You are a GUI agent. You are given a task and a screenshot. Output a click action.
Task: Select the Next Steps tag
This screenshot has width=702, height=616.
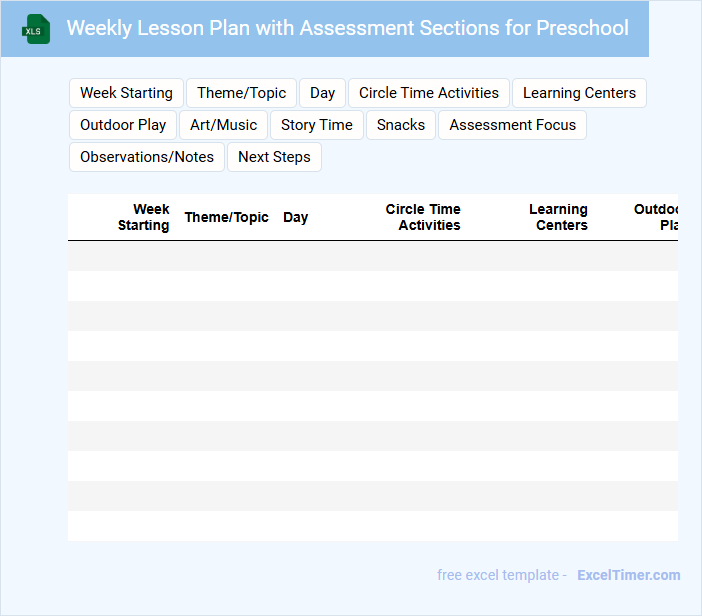pyautogui.click(x=274, y=157)
